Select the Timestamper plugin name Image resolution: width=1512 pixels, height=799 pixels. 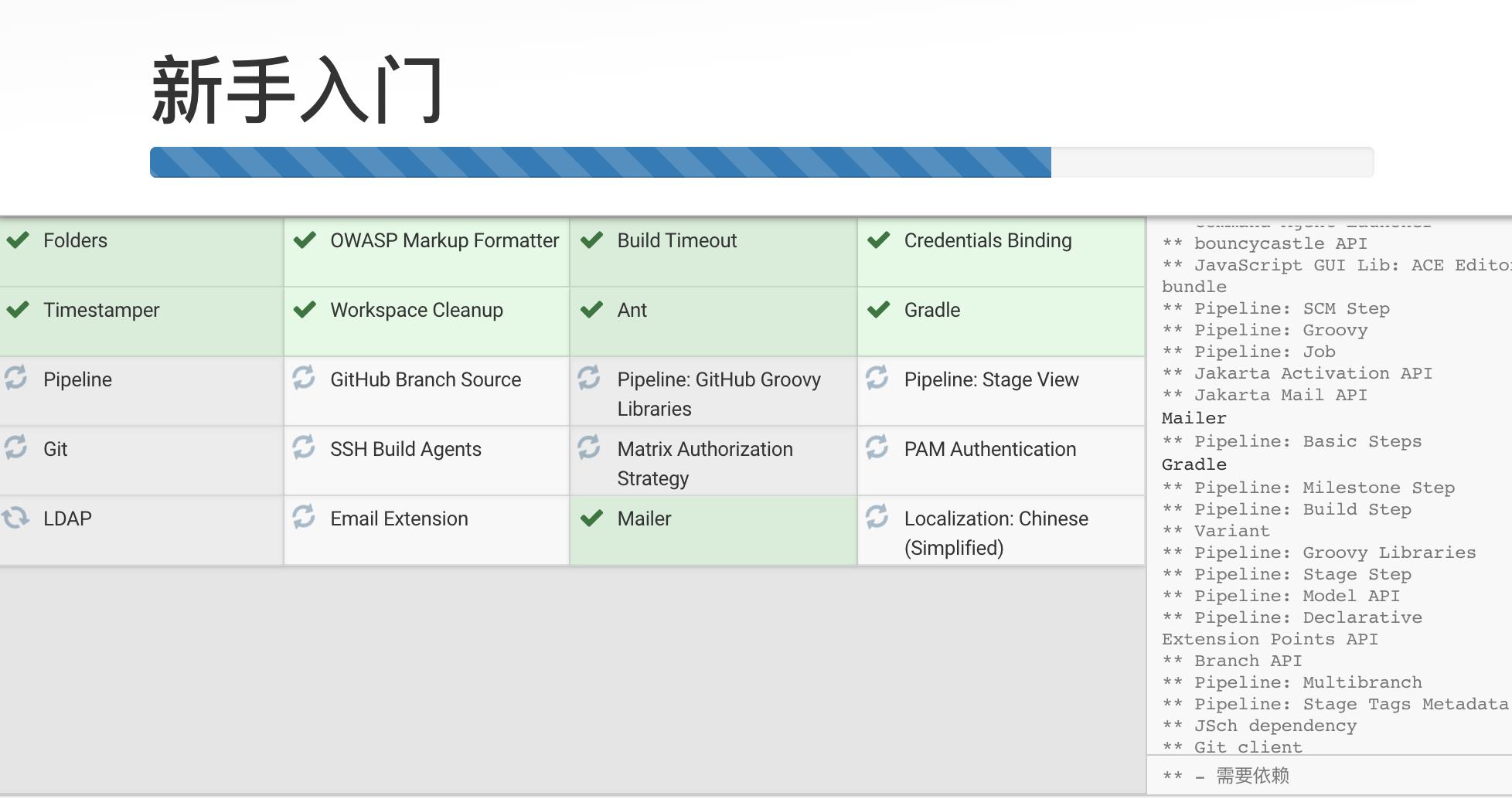click(x=101, y=310)
